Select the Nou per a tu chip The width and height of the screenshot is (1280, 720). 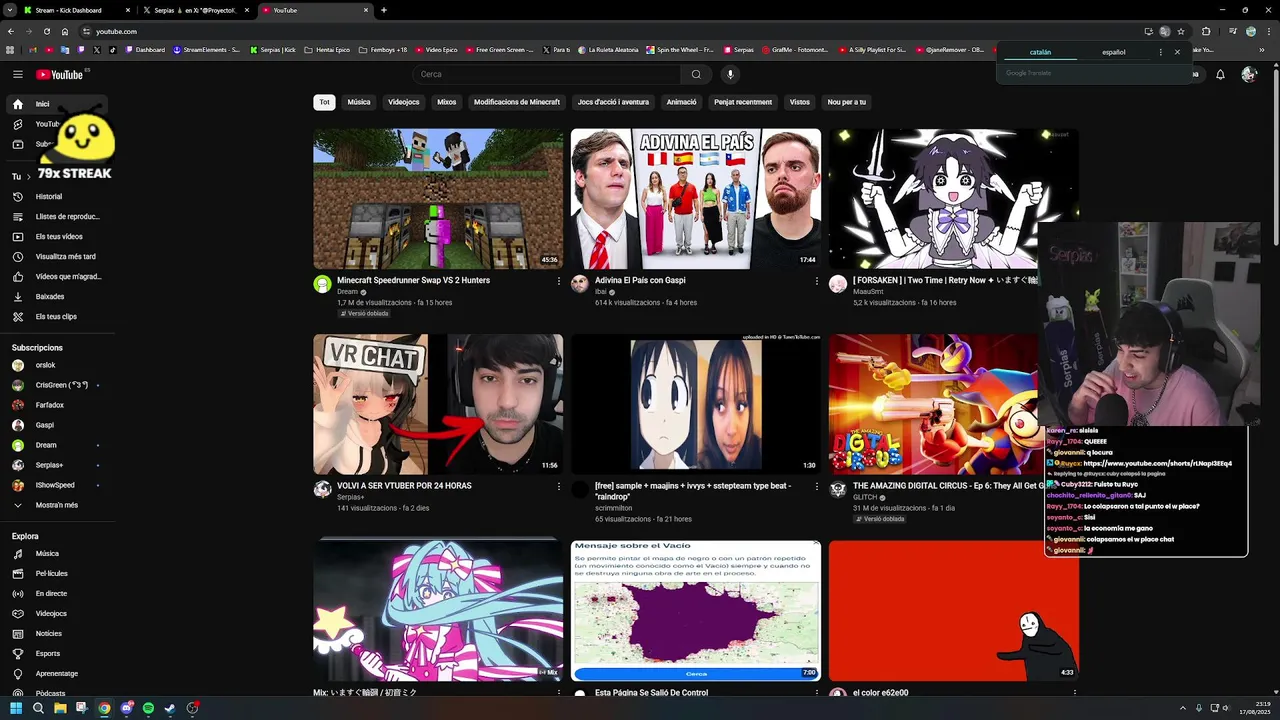point(847,102)
